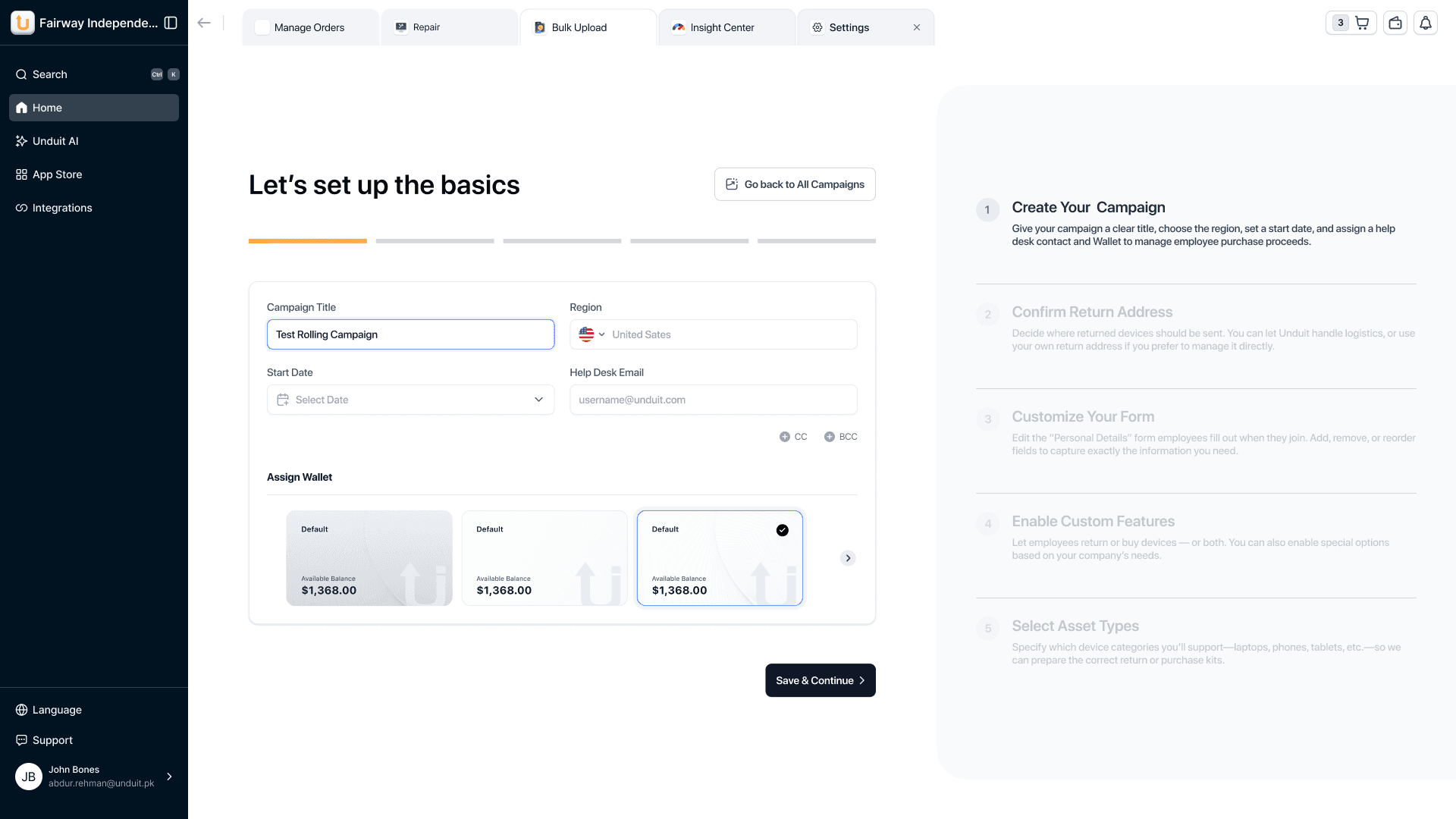Click Save & Continue
Viewport: 1456px width, 819px height.
click(820, 680)
